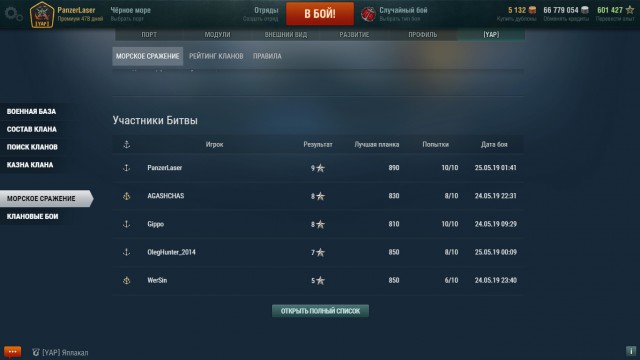This screenshot has height=360, width=640.
Task: Click Выбрать тип боя selector
Action: pyautogui.click(x=400, y=19)
